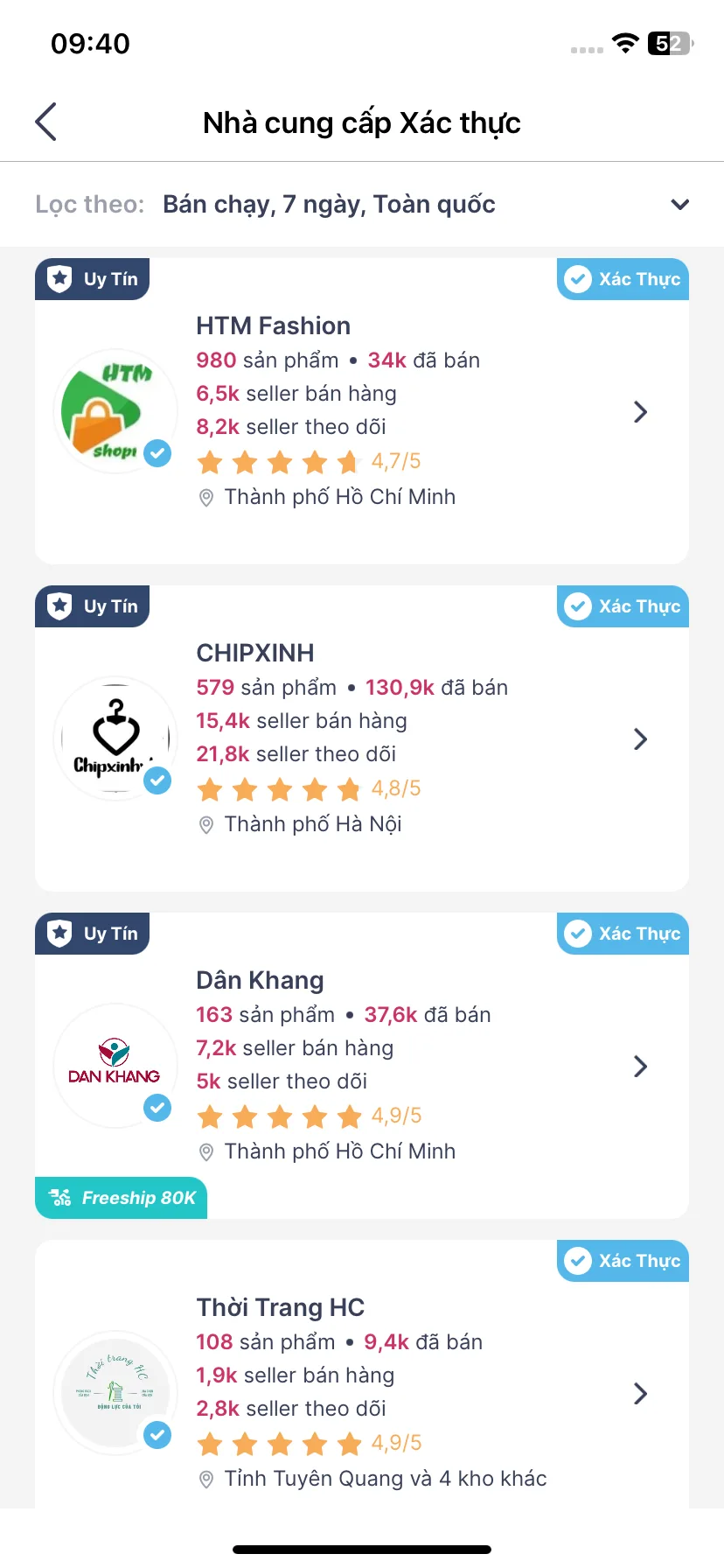724x1568 pixels.
Task: Tap the CHIPXINH hanger logo
Action: point(115,738)
